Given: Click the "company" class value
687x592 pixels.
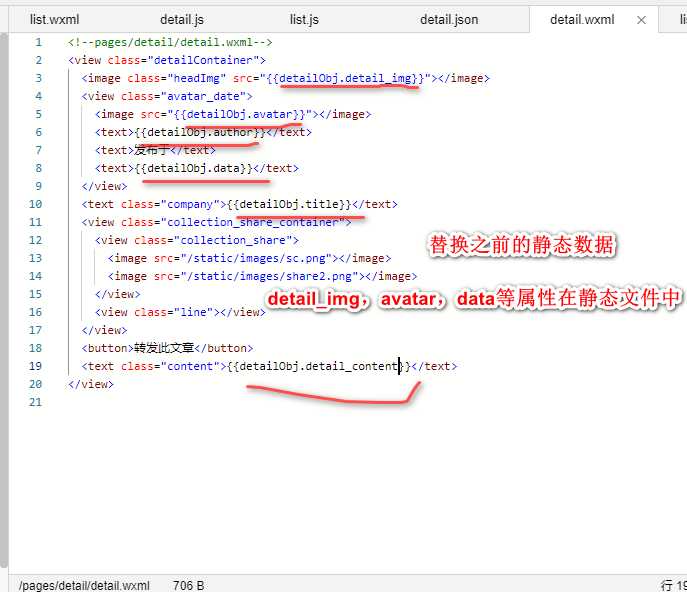Looking at the screenshot, I should 190,204.
